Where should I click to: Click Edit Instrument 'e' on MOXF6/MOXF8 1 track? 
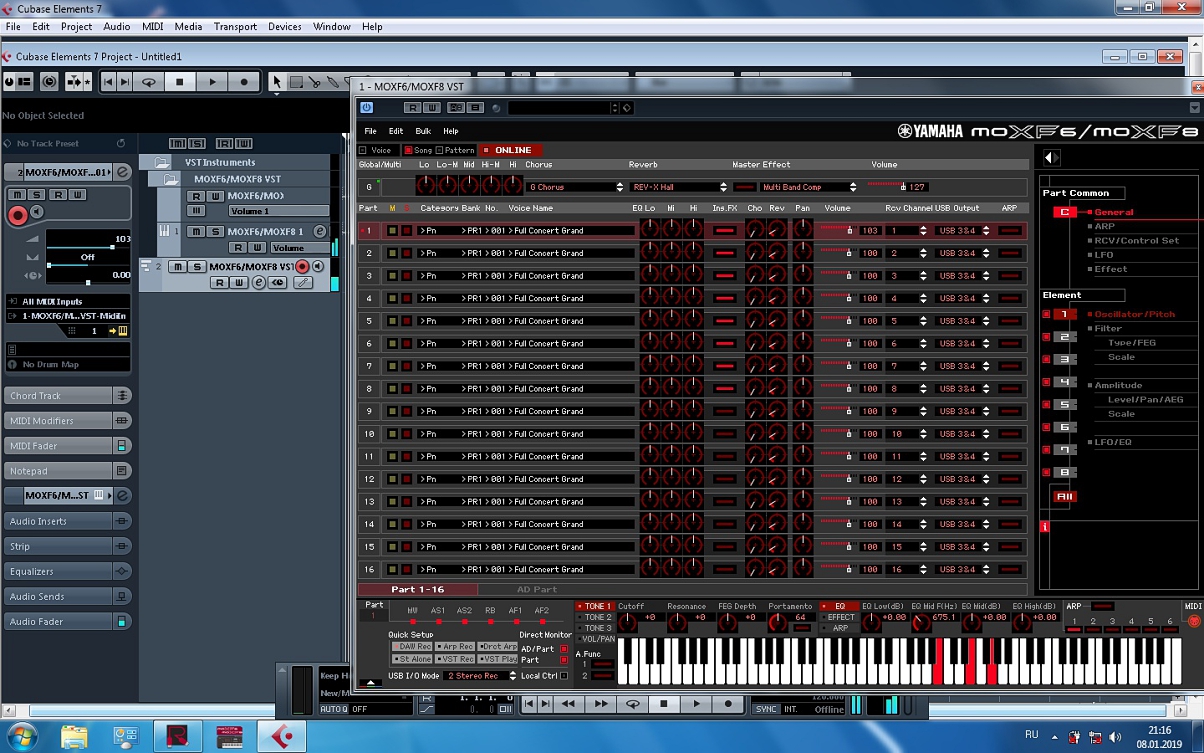(x=320, y=231)
